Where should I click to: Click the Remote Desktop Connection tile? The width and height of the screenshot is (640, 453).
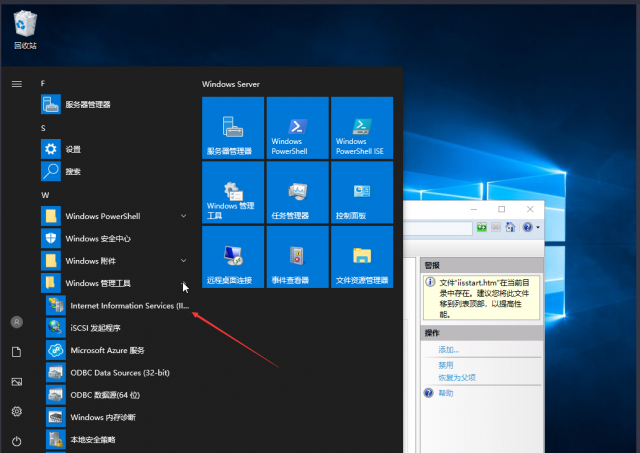233,257
